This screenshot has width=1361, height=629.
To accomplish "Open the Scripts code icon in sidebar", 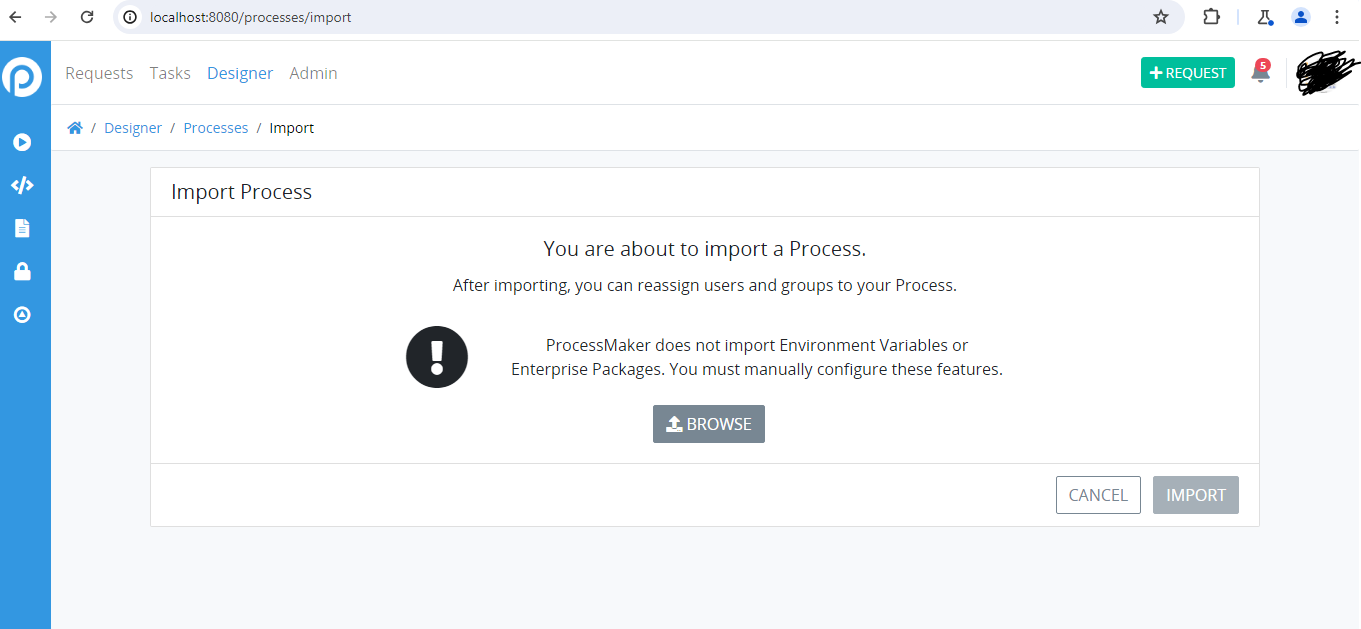I will [x=22, y=185].
